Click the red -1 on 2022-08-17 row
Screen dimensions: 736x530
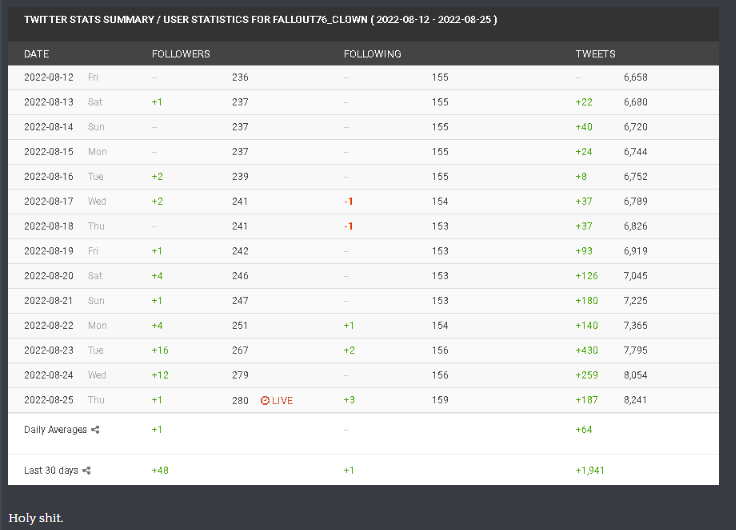click(348, 202)
